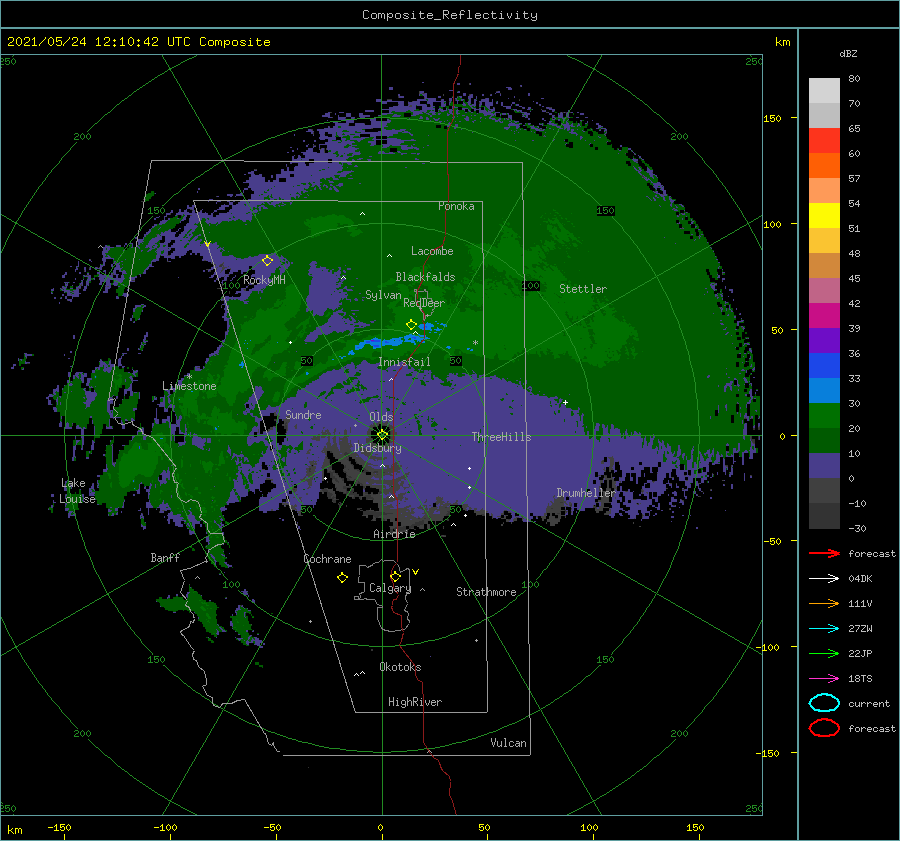
Task: Click the yellow diamond marker below Cochrane
Action: click(x=342, y=578)
